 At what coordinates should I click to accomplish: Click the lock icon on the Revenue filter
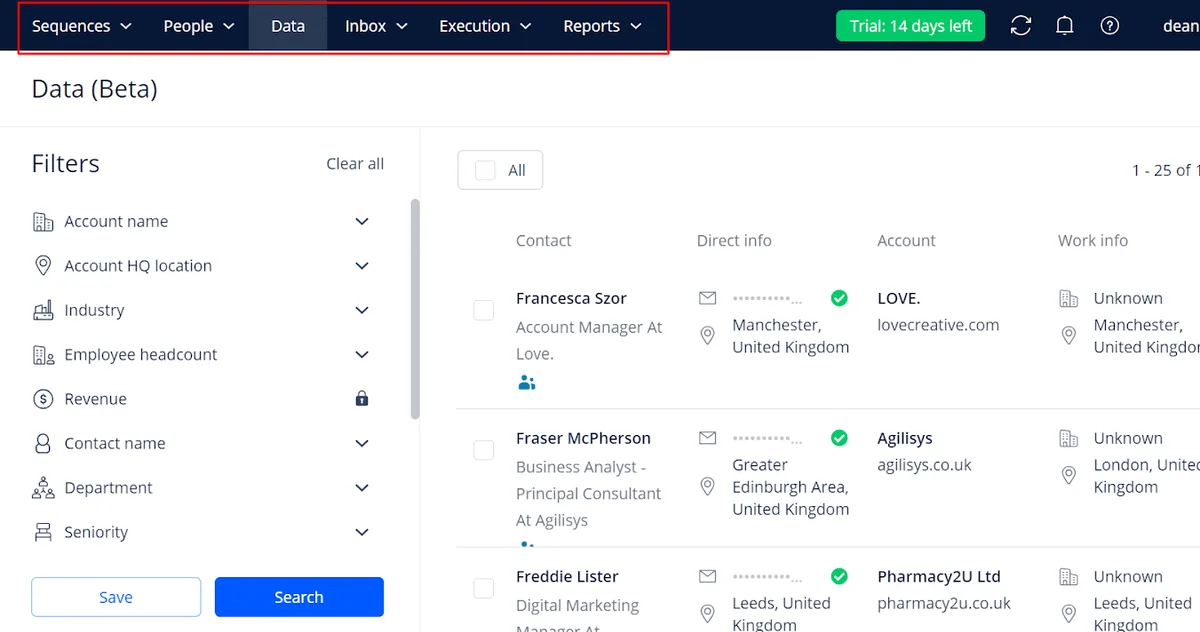click(361, 398)
